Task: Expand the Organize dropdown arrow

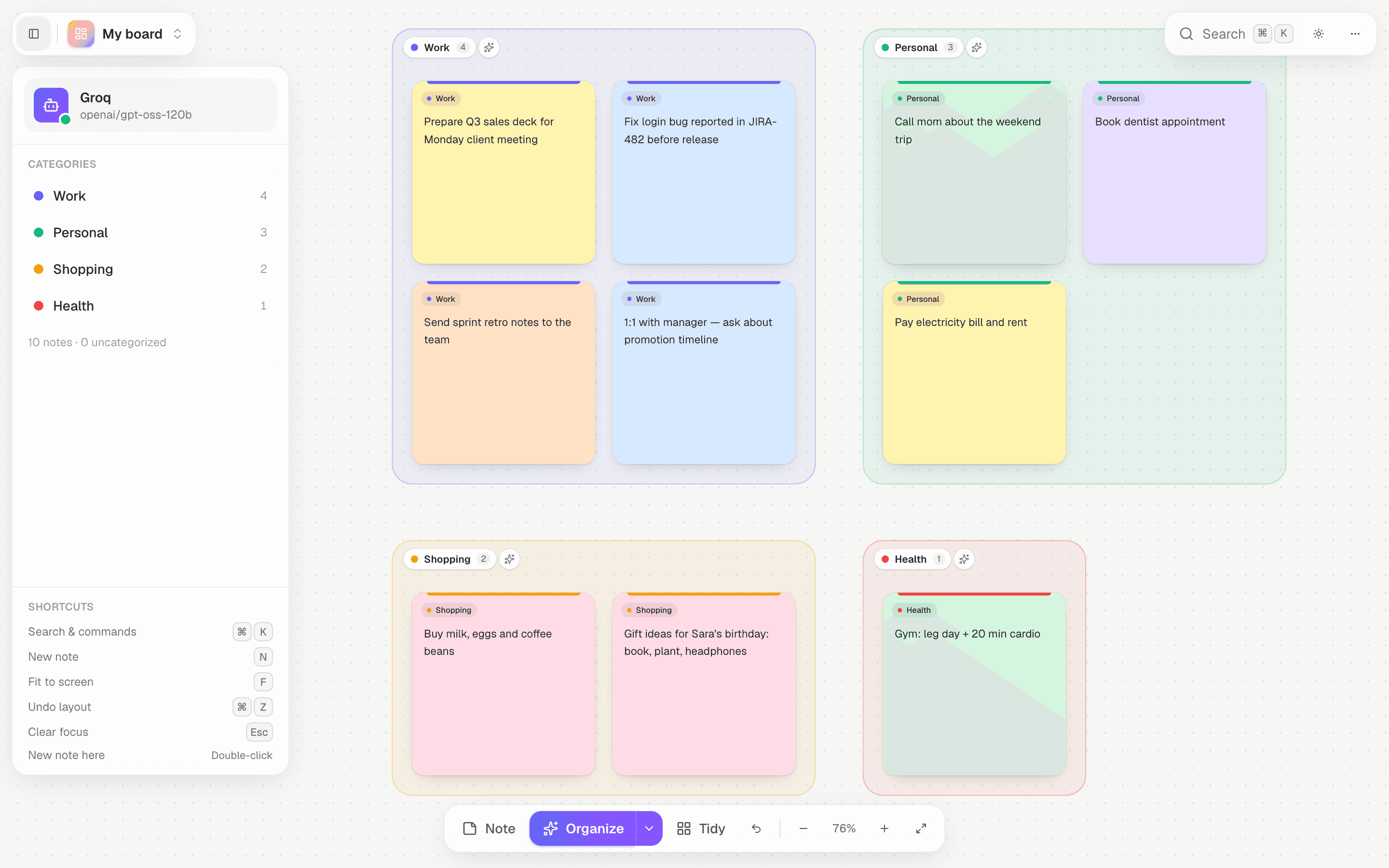Action: point(649,828)
